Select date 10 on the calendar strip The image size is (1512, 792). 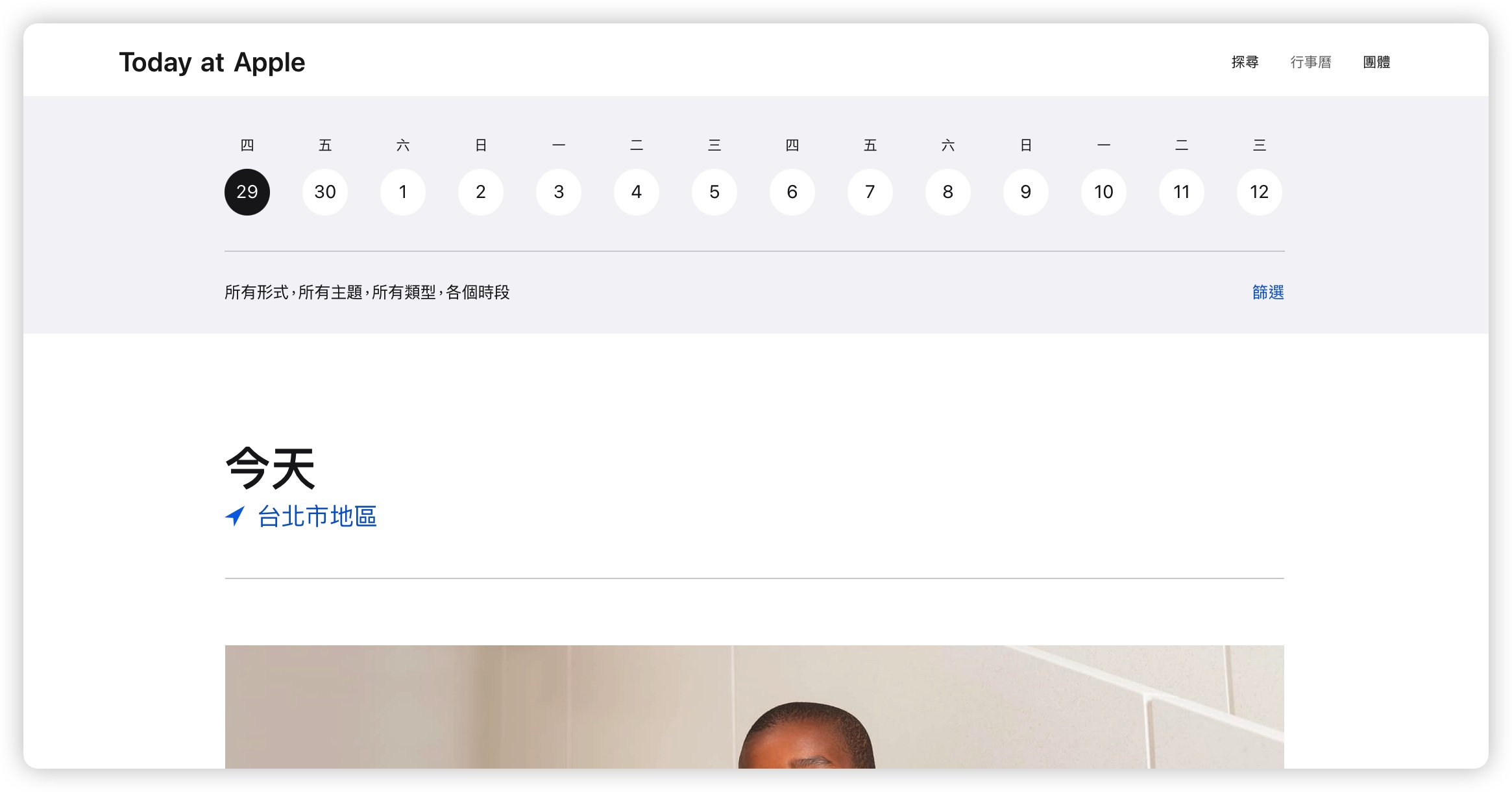pos(1104,192)
